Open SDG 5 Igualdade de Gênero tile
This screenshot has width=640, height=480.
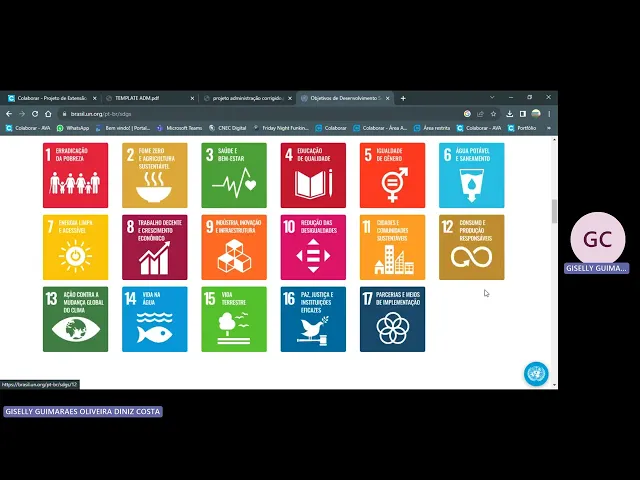coord(392,175)
